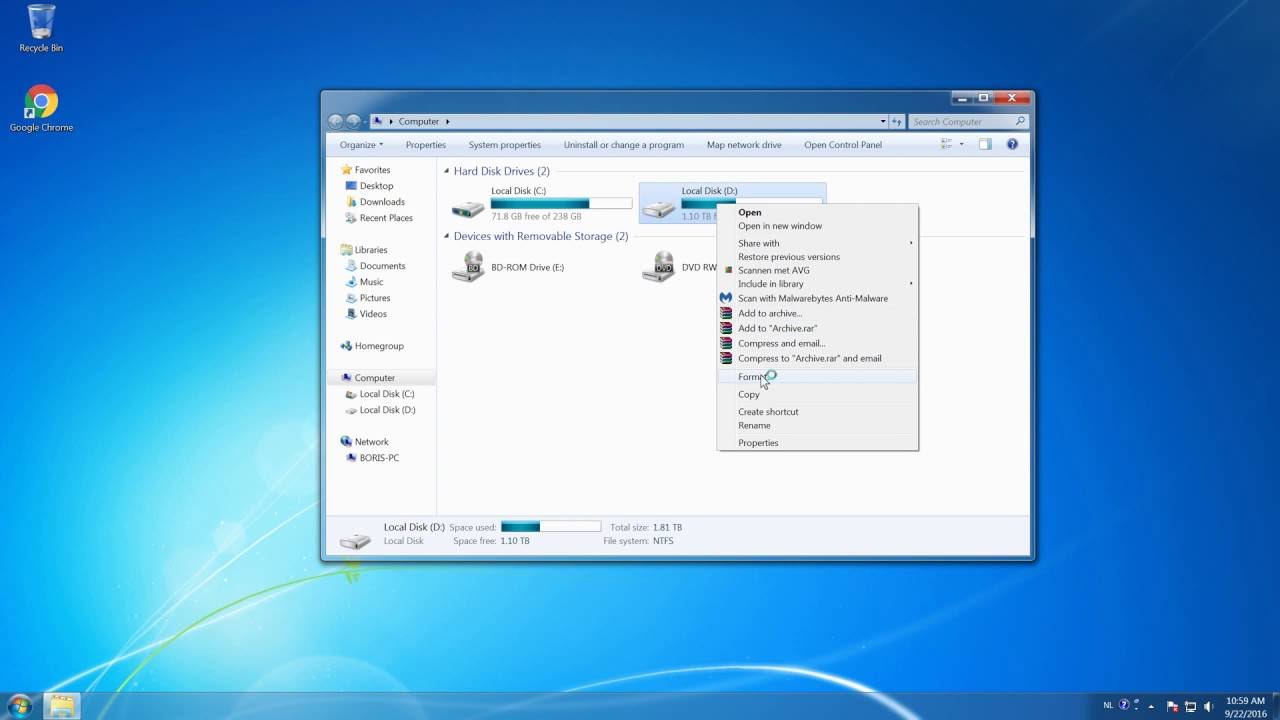Screen dimensions: 1280x720
Task: Click the WinRAR icon beside Compress and email
Action: tap(726, 343)
